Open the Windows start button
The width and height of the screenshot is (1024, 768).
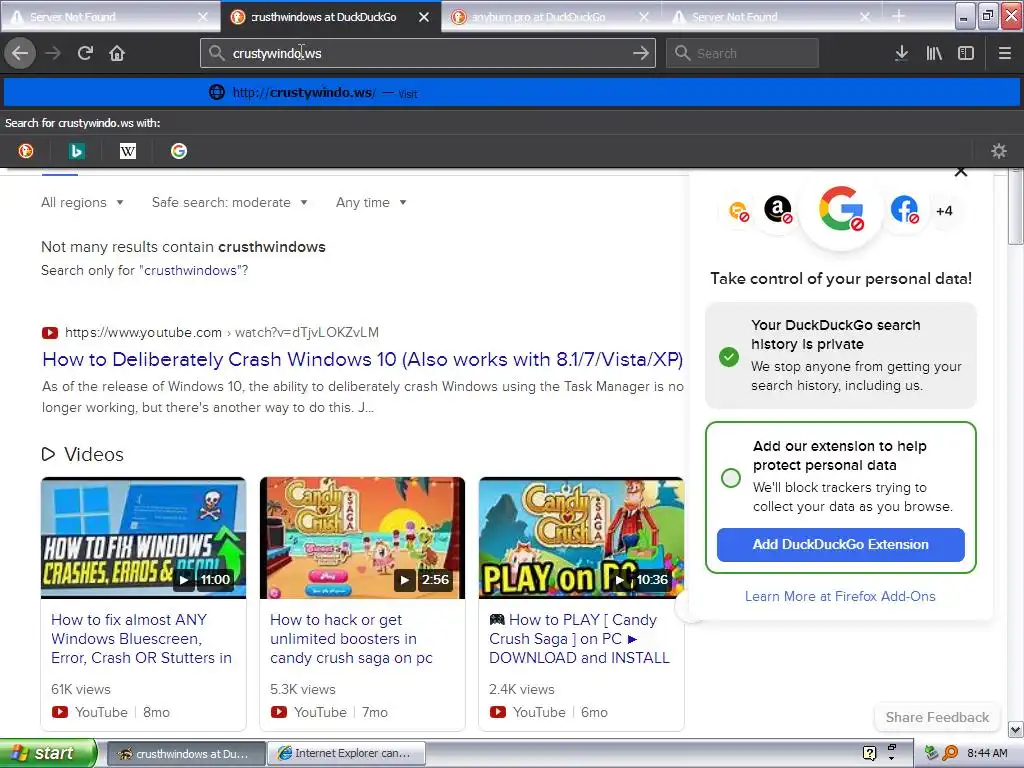click(48, 753)
